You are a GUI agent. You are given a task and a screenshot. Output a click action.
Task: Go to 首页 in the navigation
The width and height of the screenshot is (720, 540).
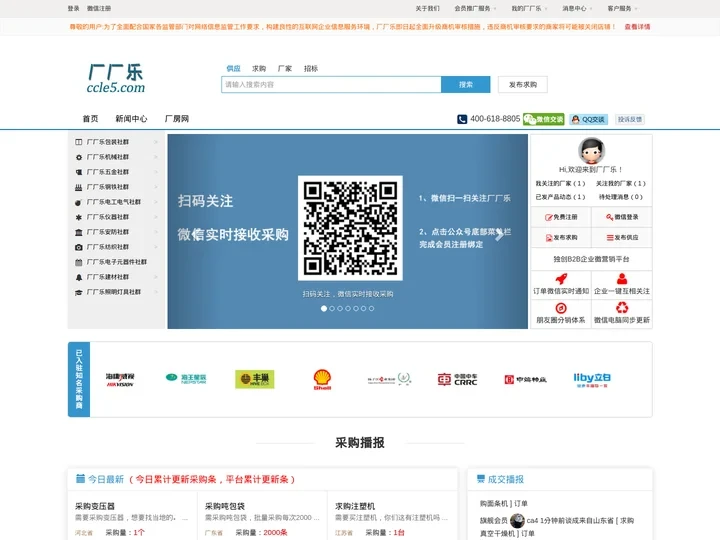coord(90,119)
